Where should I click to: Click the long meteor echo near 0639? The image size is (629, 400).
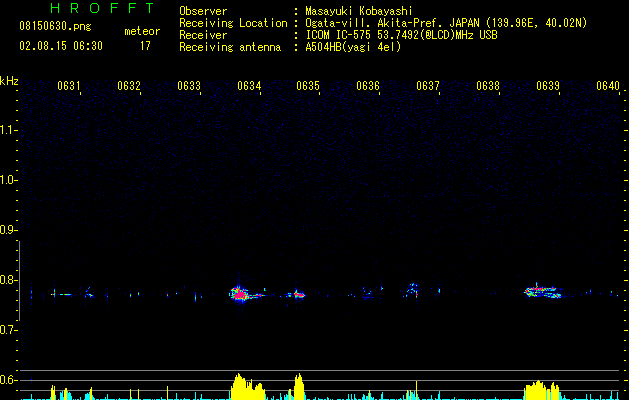click(542, 292)
